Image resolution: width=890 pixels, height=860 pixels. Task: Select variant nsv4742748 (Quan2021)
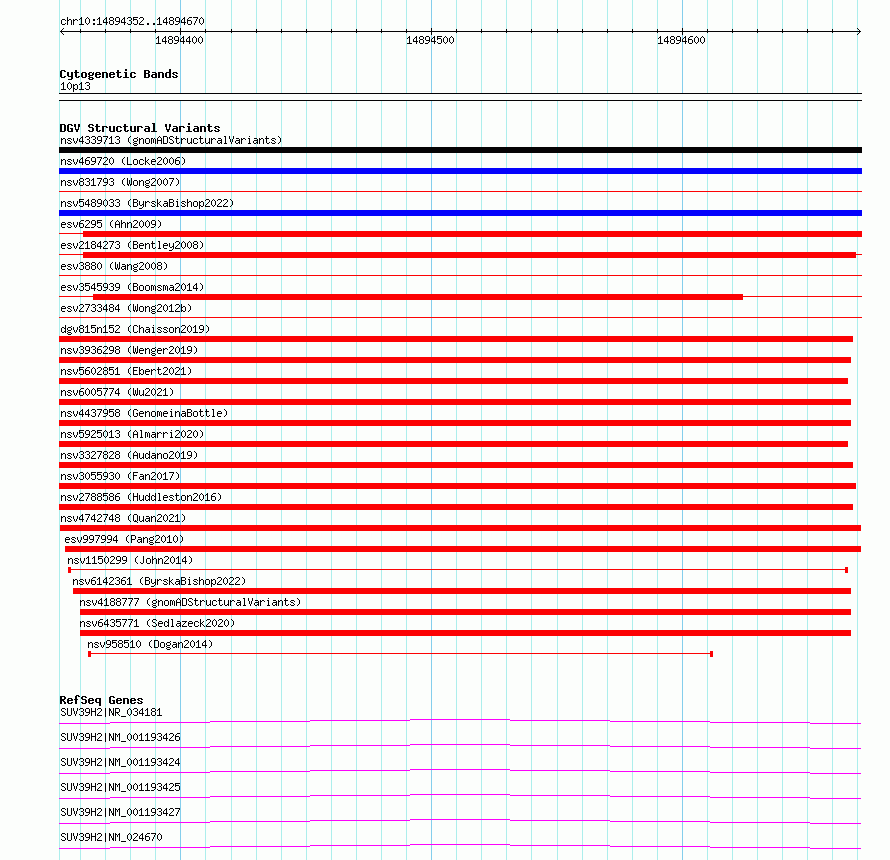(x=123, y=518)
